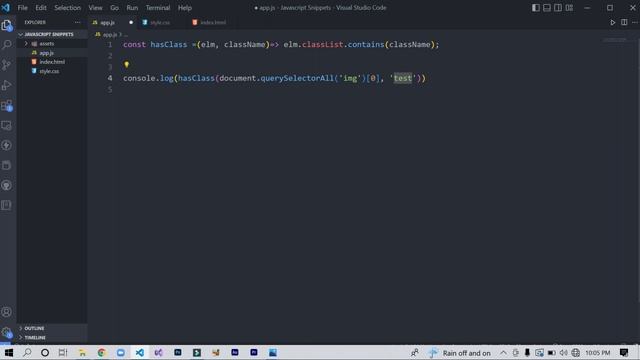Open the Run menu
The width and height of the screenshot is (640, 360).
coord(132,8)
